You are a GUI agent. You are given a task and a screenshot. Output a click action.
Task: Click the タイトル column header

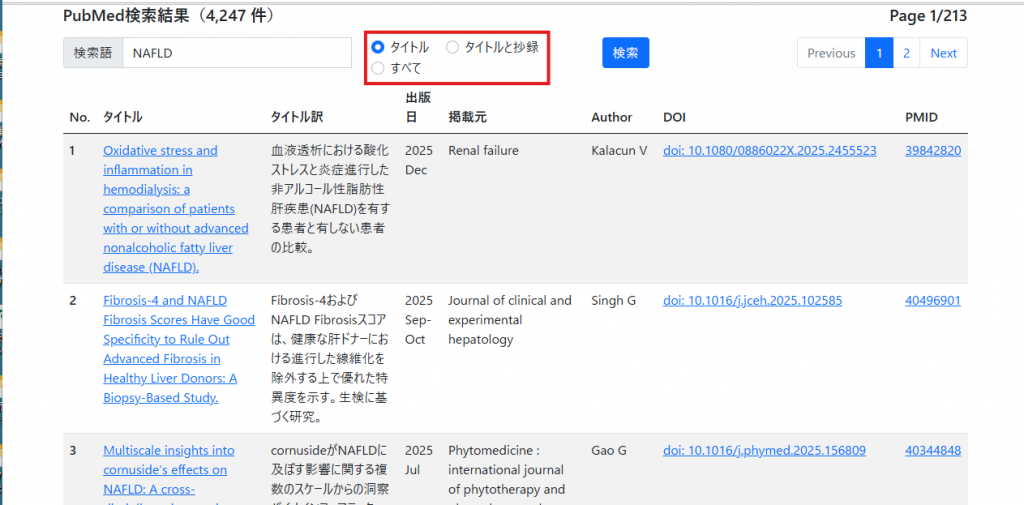tap(122, 118)
